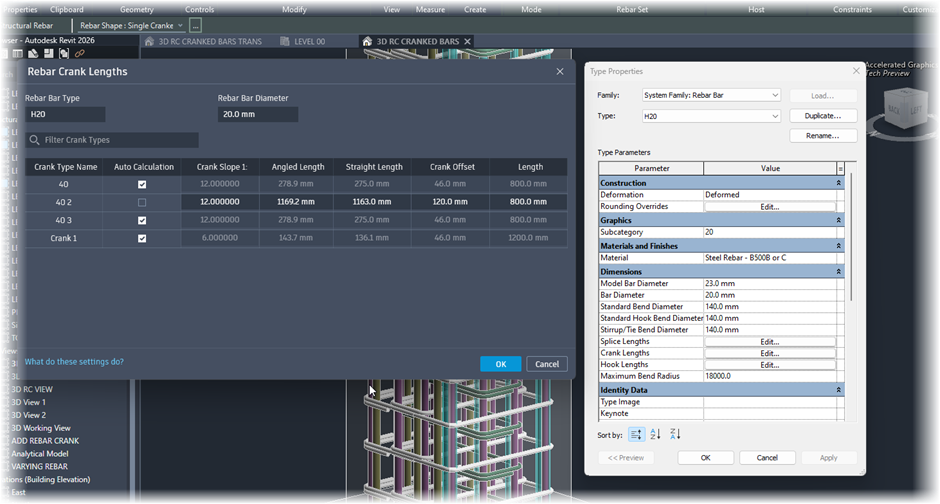Click Edit... for Hook Lengths
The width and height of the screenshot is (940, 504).
770,365
